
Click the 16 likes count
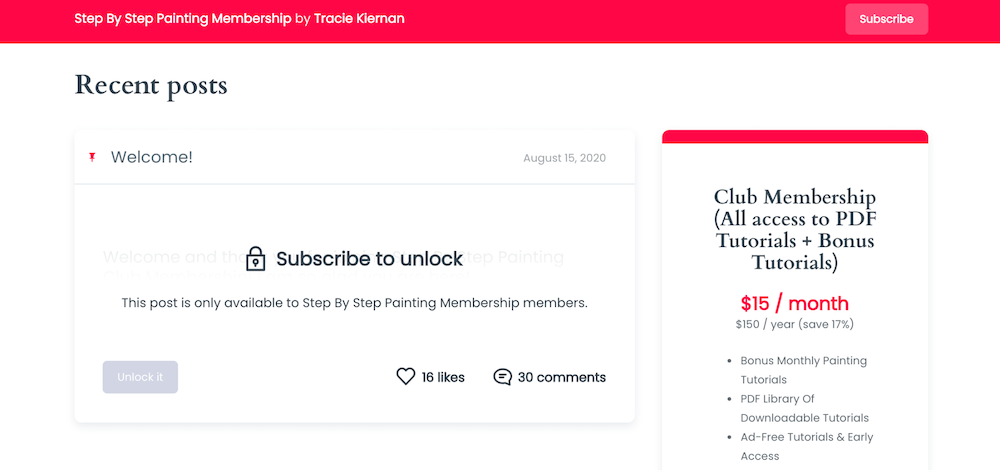(x=443, y=377)
